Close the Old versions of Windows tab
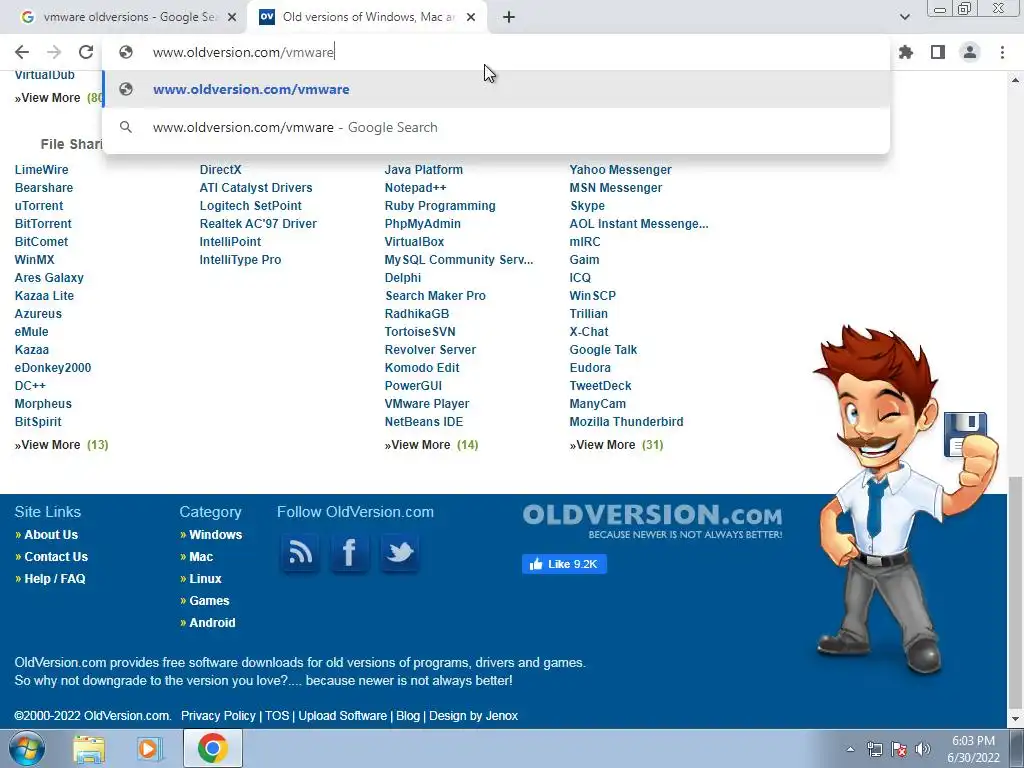Image resolution: width=1024 pixels, height=768 pixels. point(471,17)
